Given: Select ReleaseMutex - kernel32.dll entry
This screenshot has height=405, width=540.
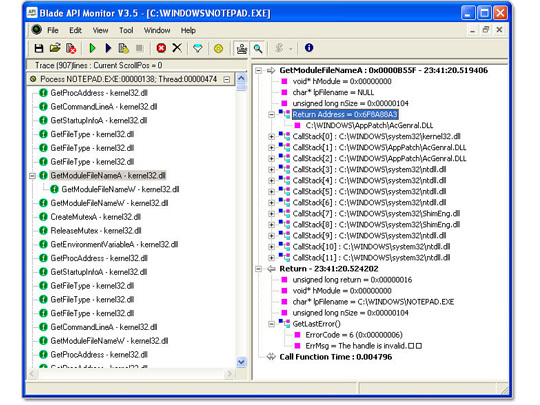Looking at the screenshot, I should [x=96, y=231].
